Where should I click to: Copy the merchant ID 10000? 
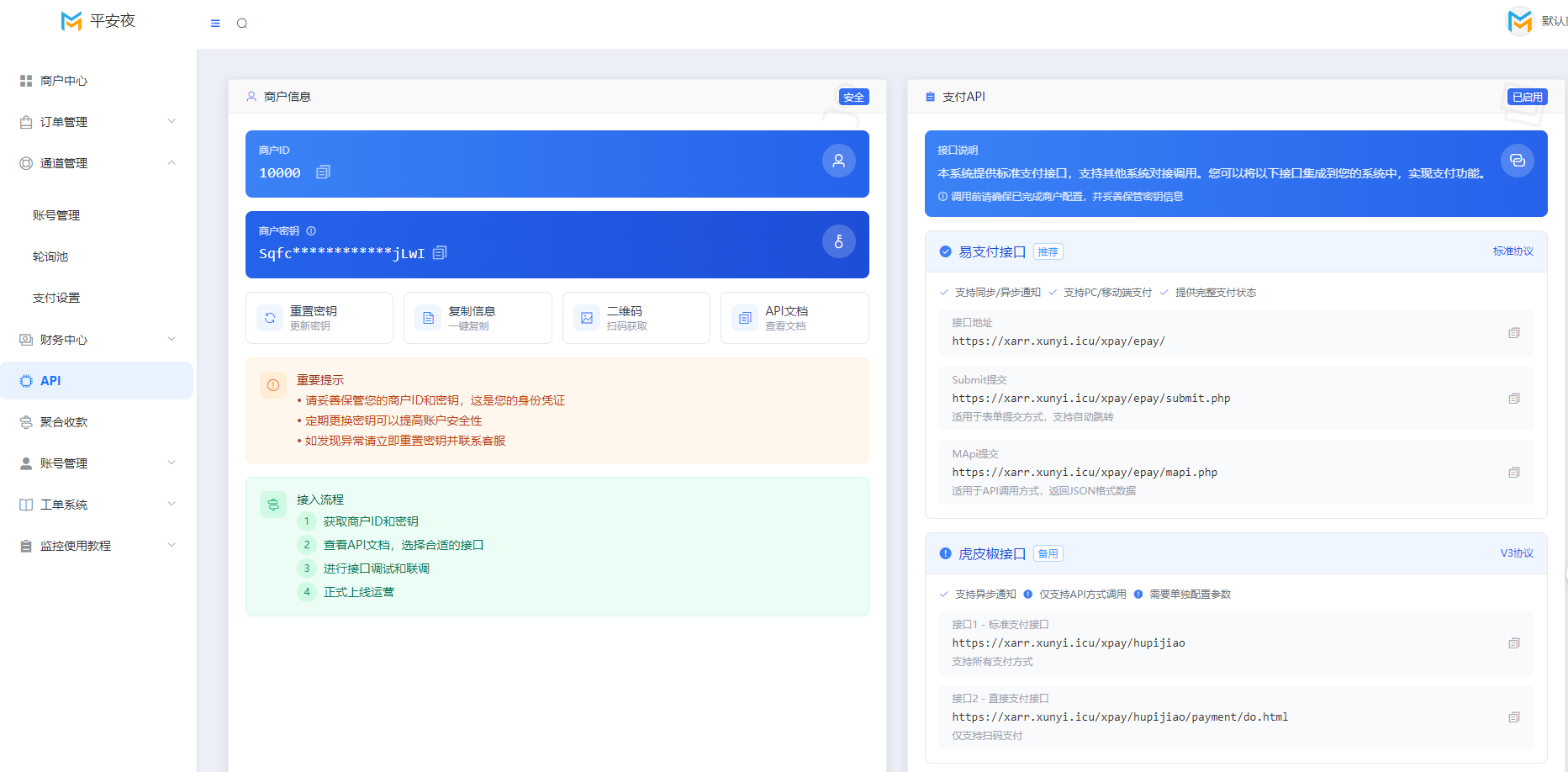(323, 172)
